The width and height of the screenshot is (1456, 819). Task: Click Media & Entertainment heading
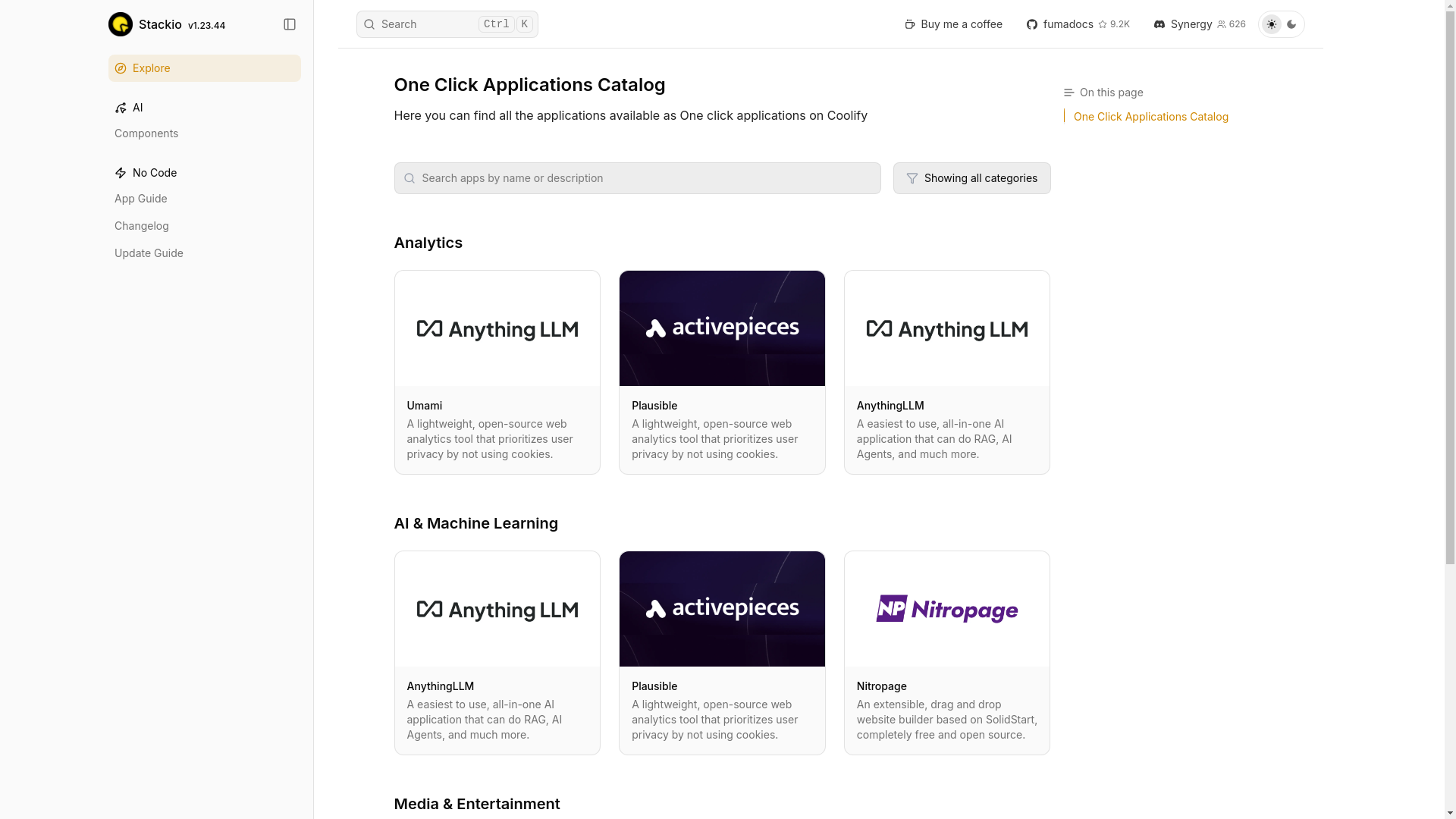tap(477, 804)
